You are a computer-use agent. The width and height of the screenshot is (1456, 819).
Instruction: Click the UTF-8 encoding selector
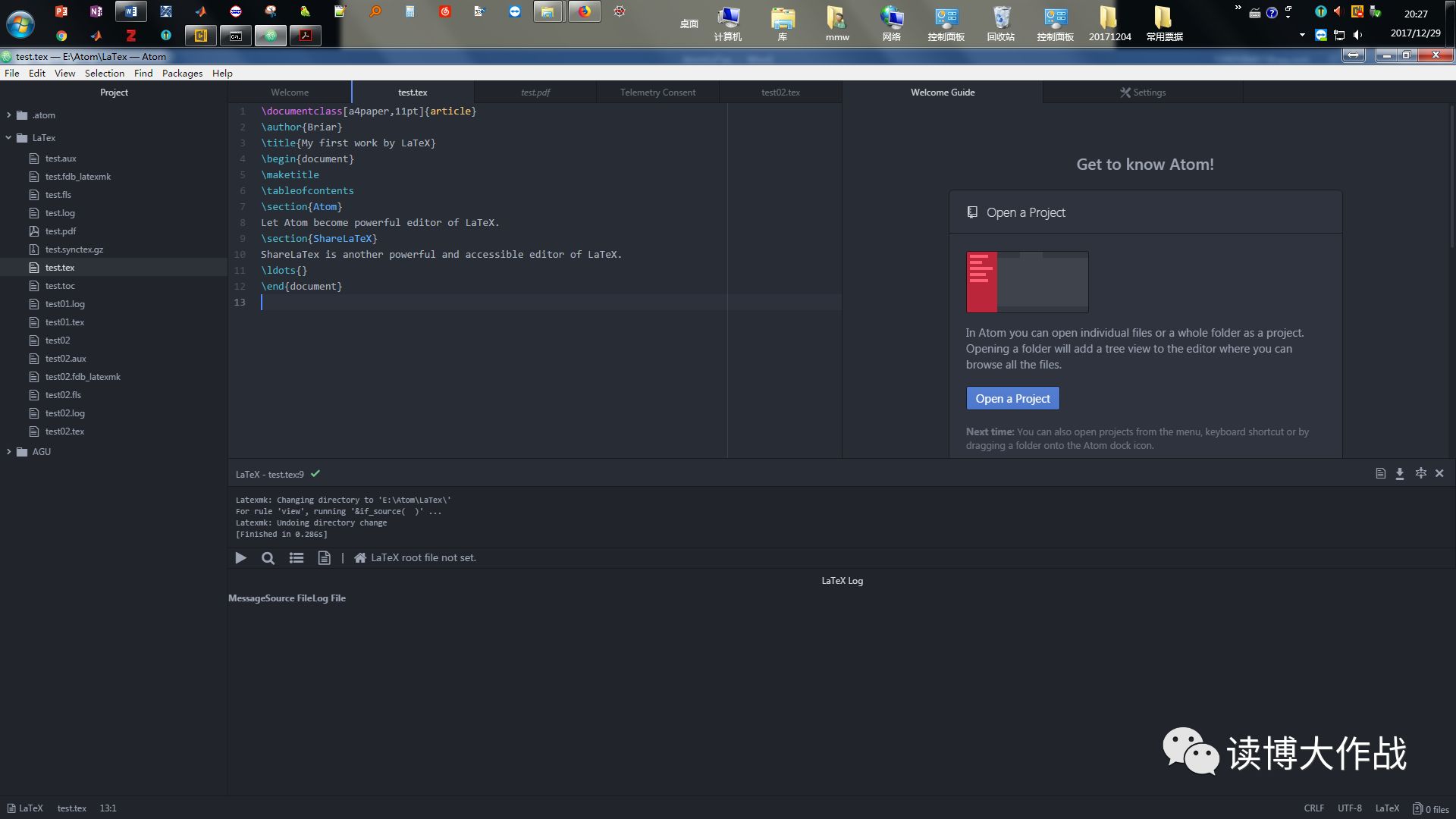1350,808
